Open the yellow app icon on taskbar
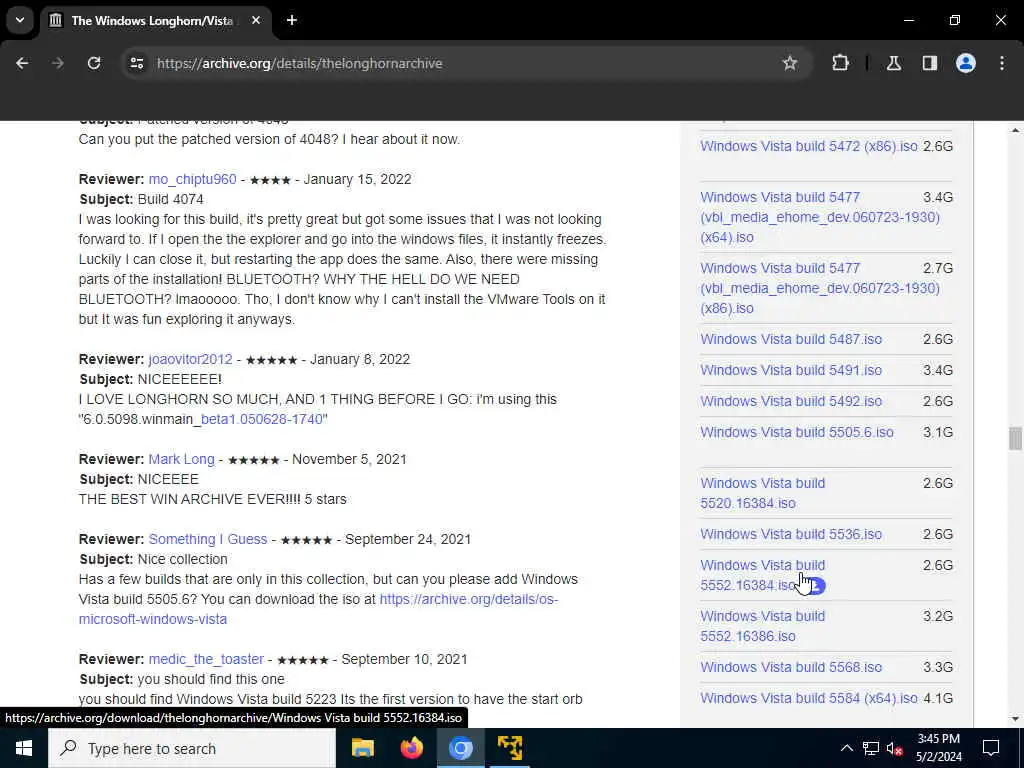 point(509,748)
